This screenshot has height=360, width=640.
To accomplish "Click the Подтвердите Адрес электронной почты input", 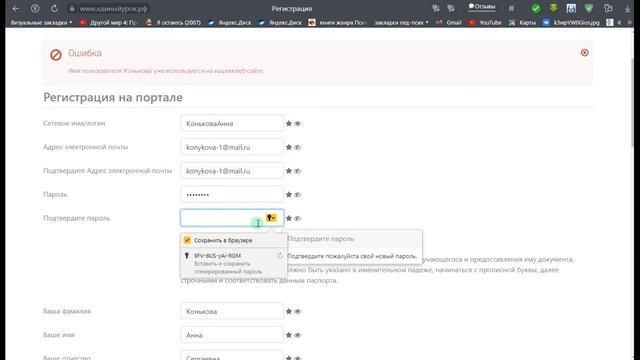I will coord(232,171).
